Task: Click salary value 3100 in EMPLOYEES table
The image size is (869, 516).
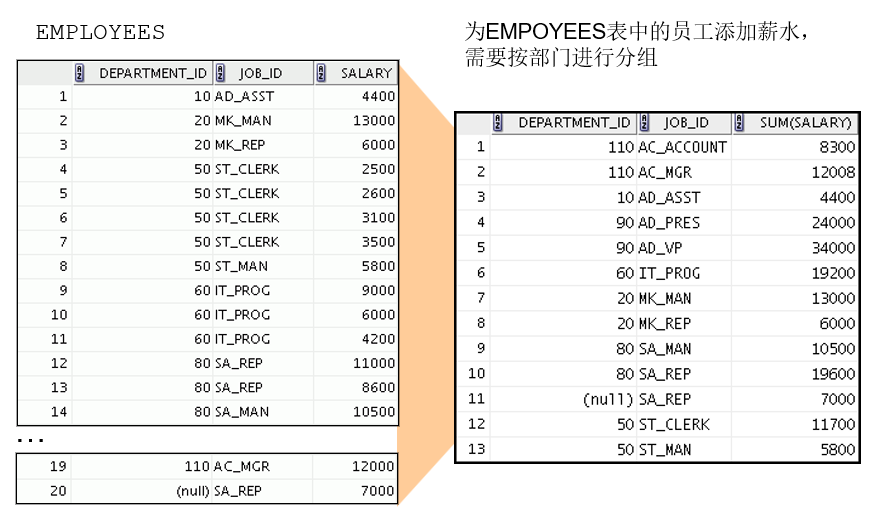Action: 379,218
